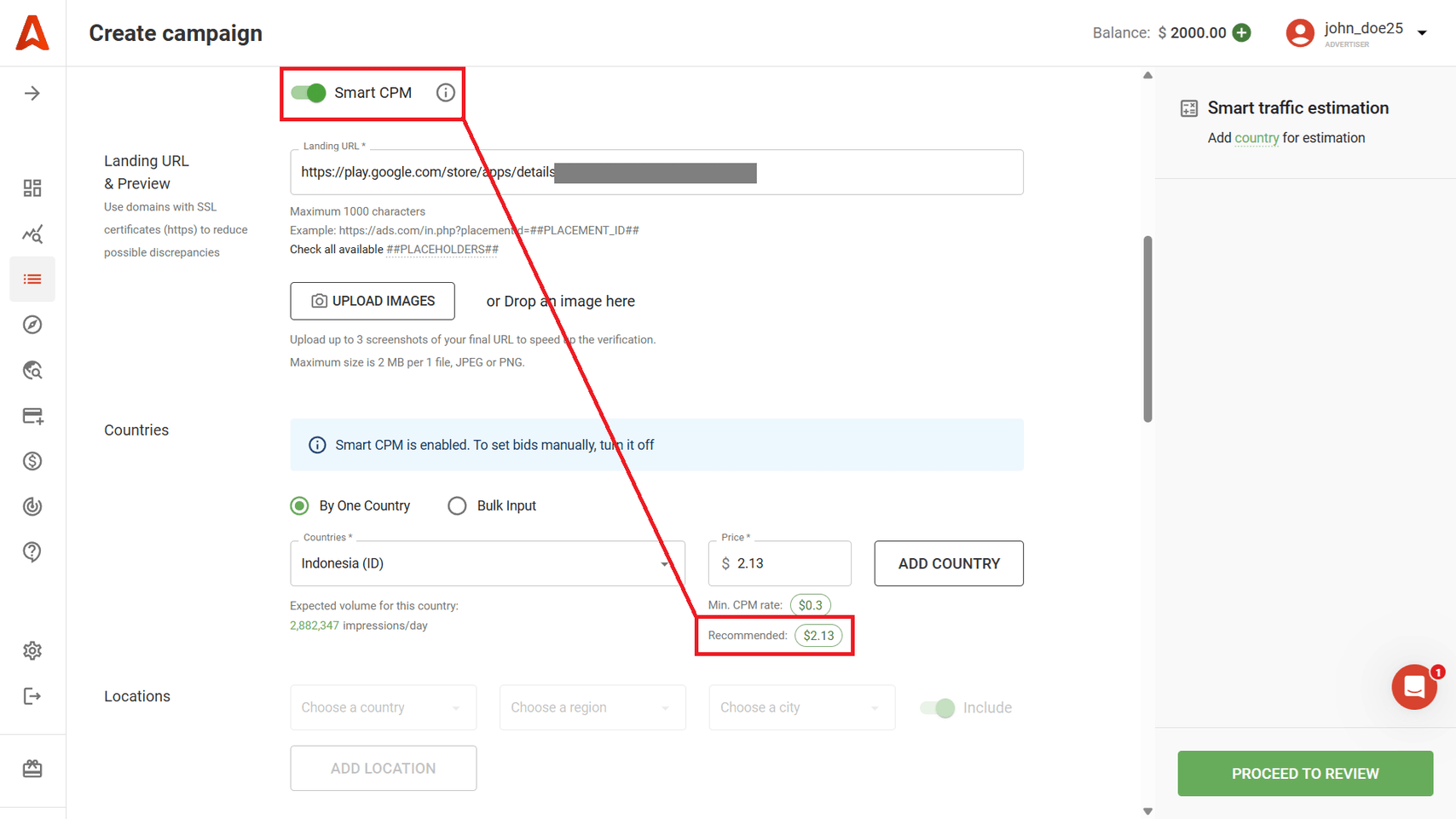Open the Audience search globe icon
The height and width of the screenshot is (819, 1456).
[x=32, y=370]
